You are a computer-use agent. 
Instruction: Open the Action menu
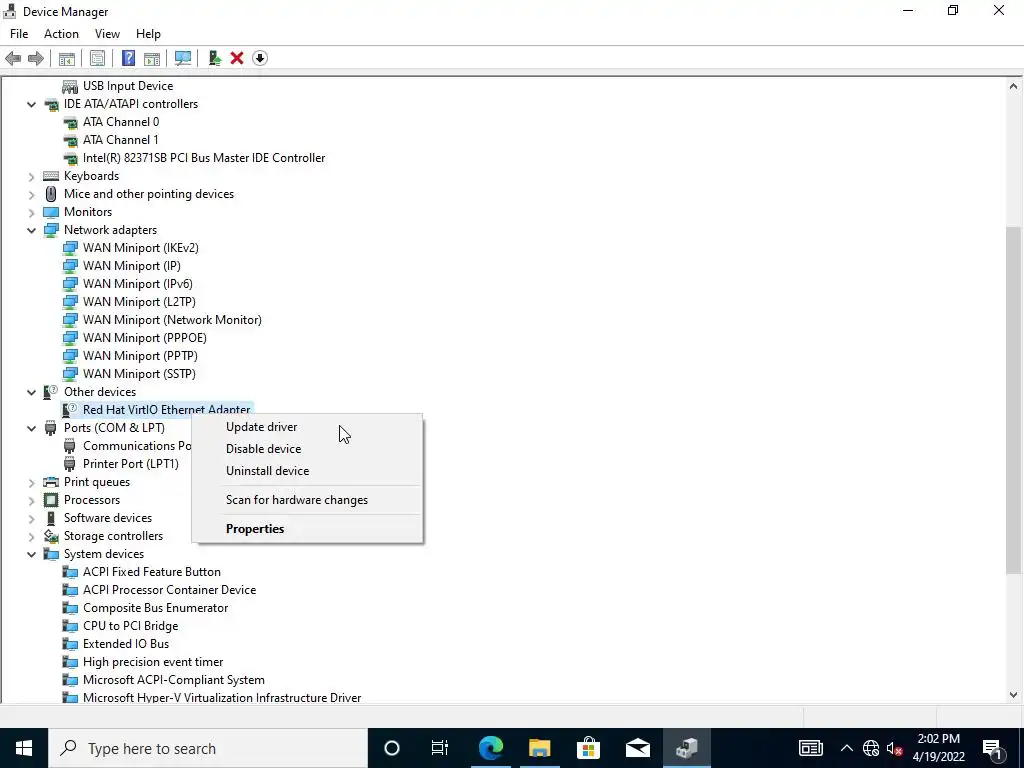[61, 34]
